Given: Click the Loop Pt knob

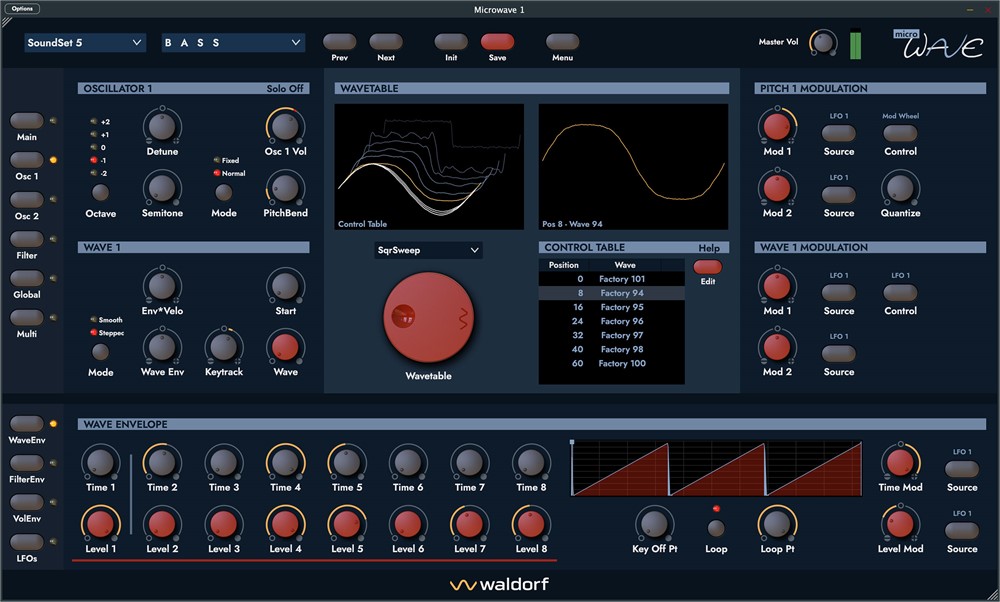Looking at the screenshot, I should (x=777, y=523).
